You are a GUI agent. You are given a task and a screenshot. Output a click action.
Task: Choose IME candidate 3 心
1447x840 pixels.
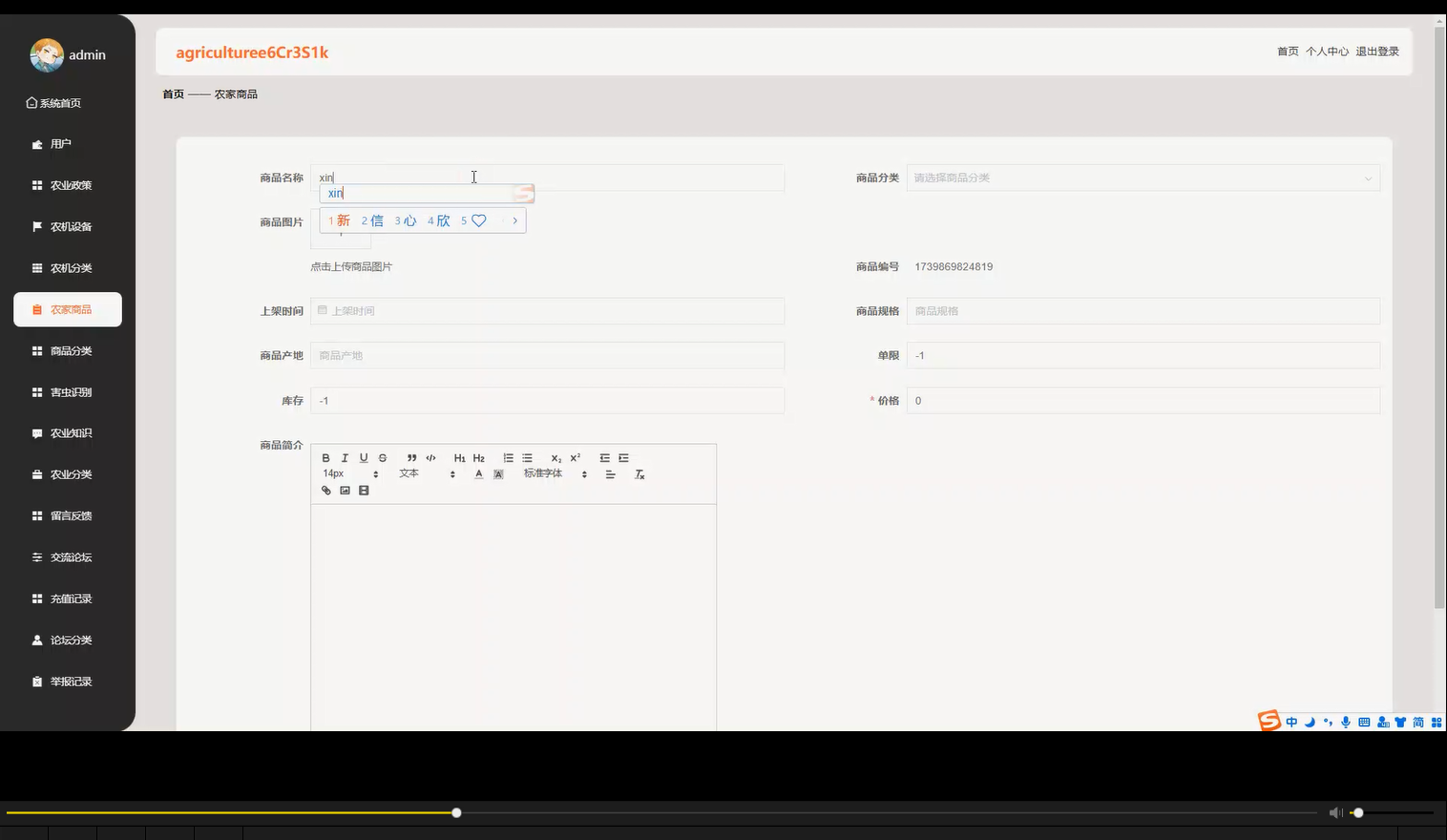406,220
